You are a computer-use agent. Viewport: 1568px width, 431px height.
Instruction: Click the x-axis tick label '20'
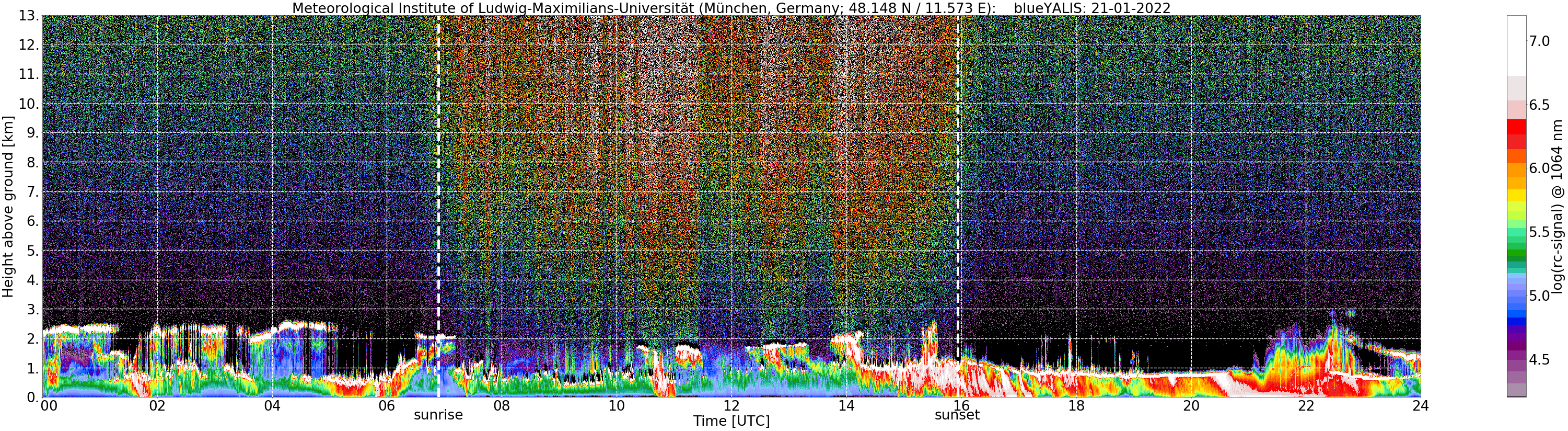tap(1191, 406)
